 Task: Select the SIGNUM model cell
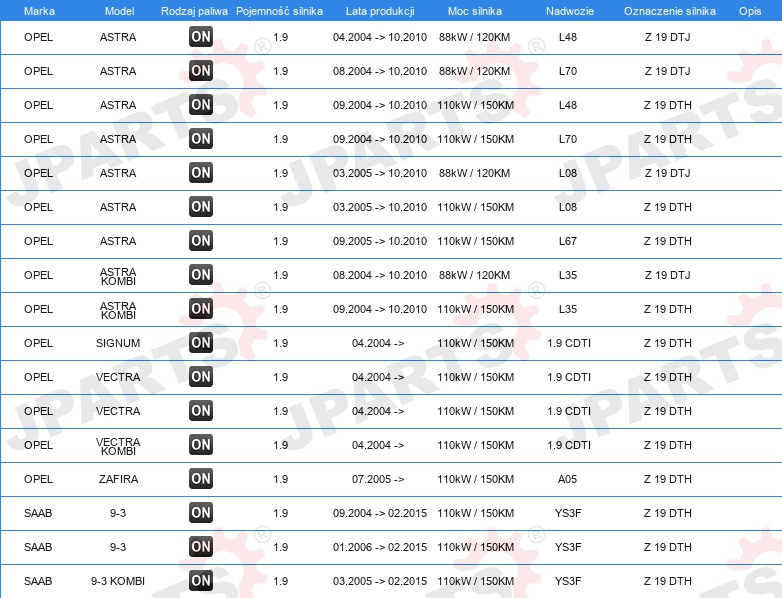click(x=118, y=343)
